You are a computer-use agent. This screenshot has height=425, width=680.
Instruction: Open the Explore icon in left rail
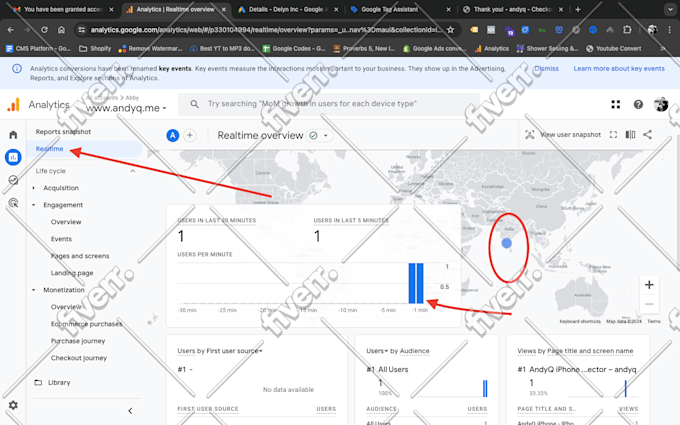tap(13, 180)
